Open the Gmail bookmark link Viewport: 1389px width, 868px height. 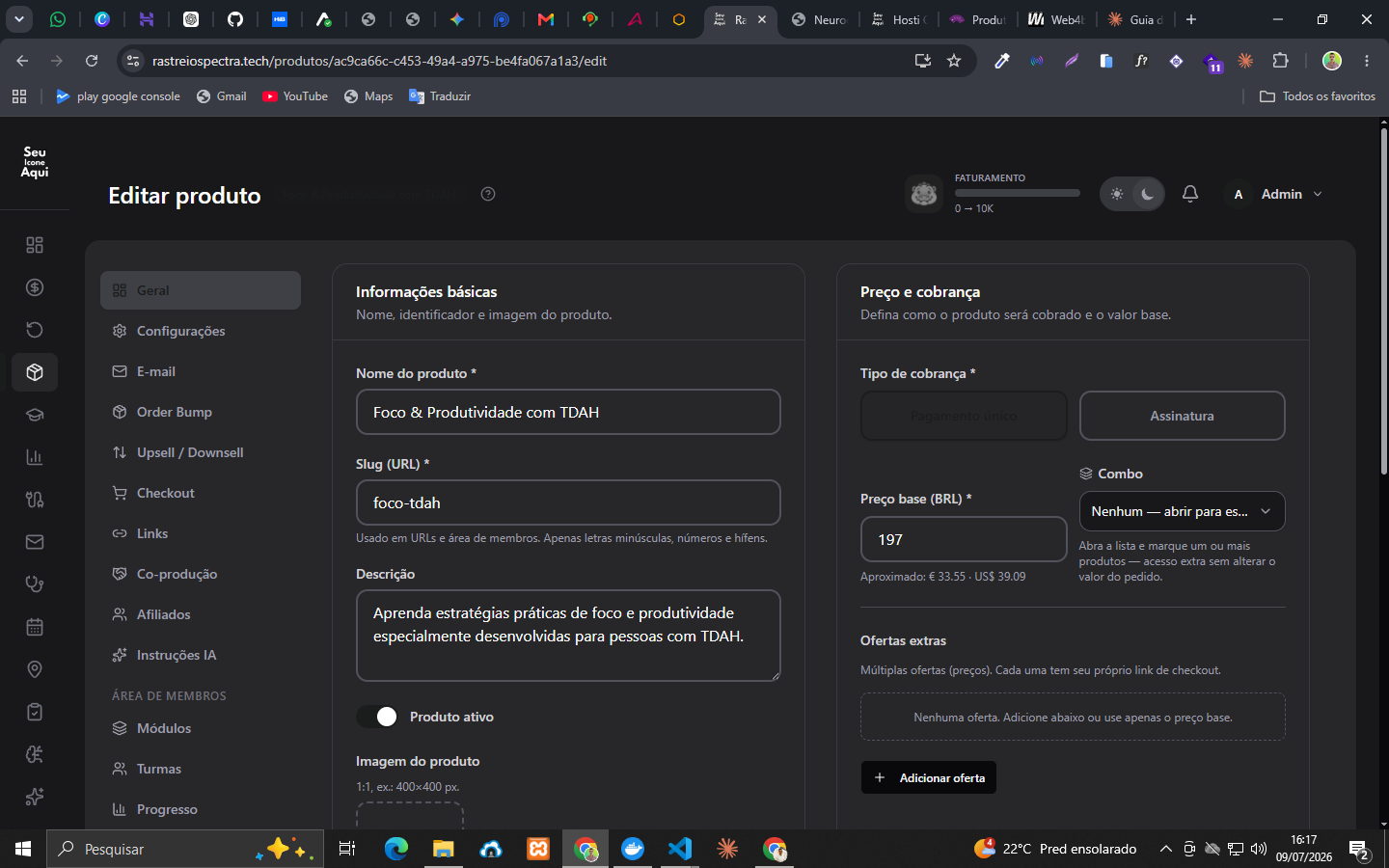point(221,96)
